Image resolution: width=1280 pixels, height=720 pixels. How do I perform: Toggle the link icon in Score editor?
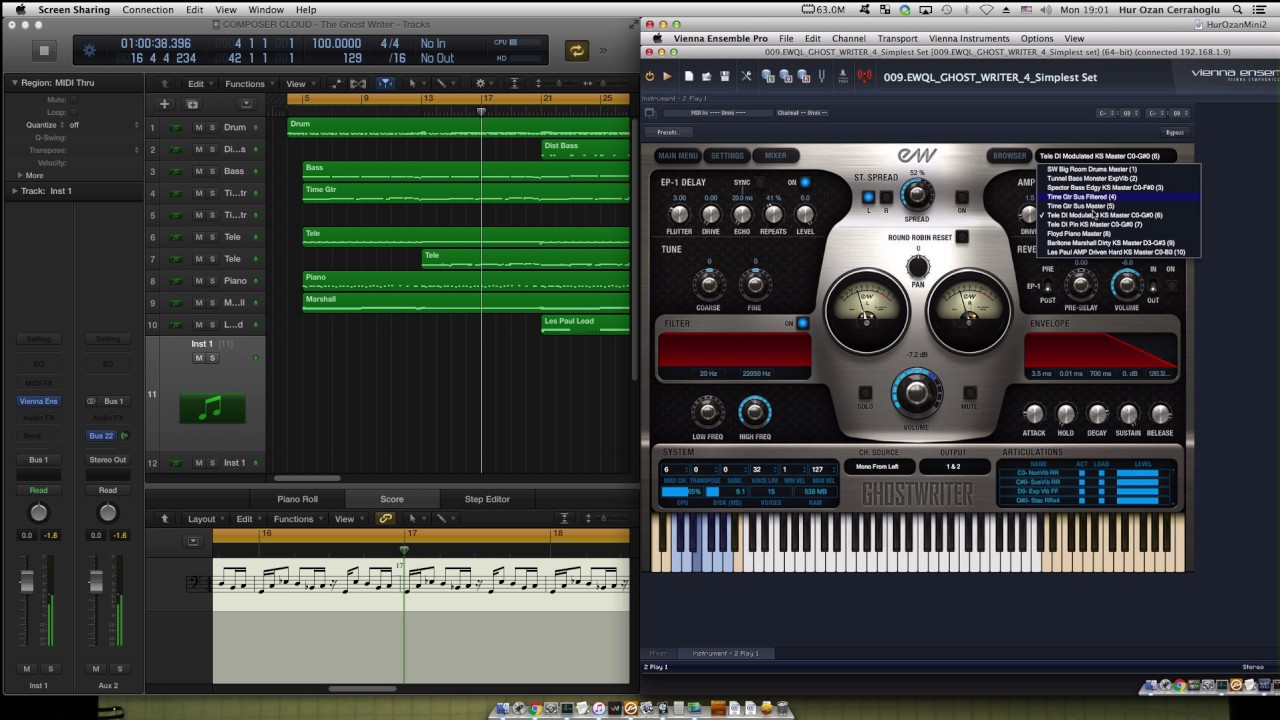(385, 519)
